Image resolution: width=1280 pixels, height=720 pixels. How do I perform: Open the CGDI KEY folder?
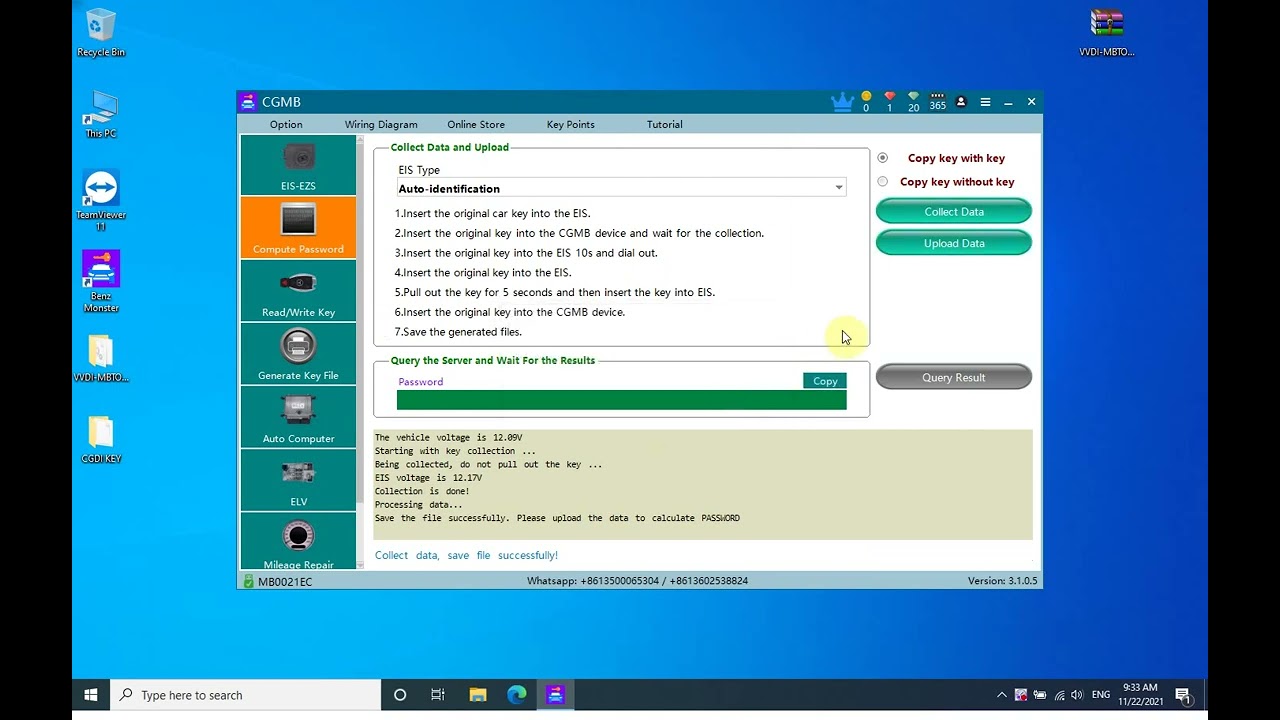click(x=101, y=439)
